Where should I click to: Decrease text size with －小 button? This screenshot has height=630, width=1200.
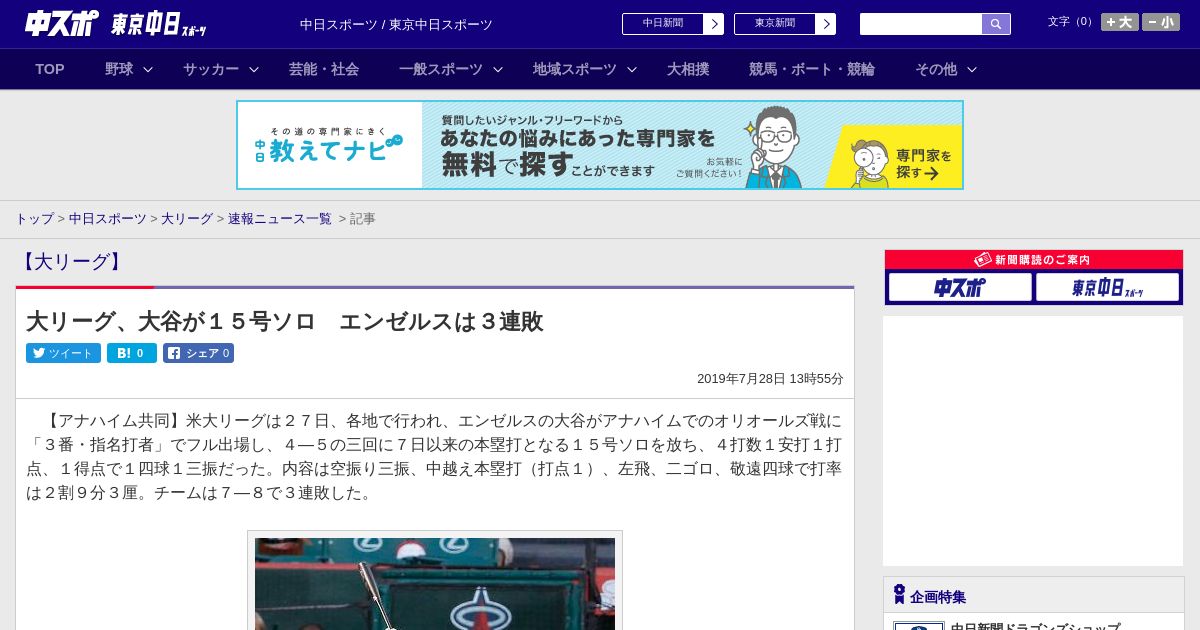[x=1161, y=22]
